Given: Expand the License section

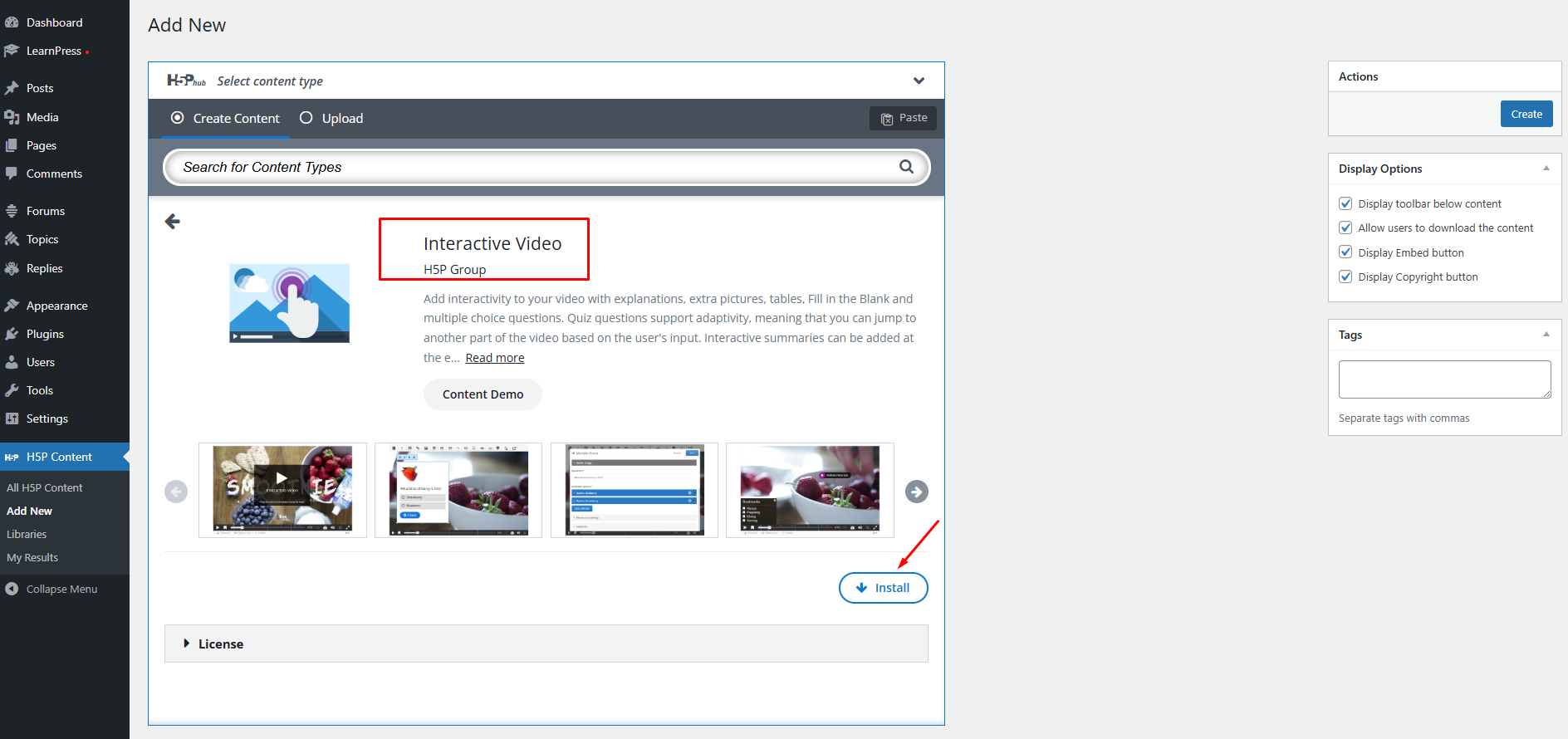Looking at the screenshot, I should pos(546,644).
